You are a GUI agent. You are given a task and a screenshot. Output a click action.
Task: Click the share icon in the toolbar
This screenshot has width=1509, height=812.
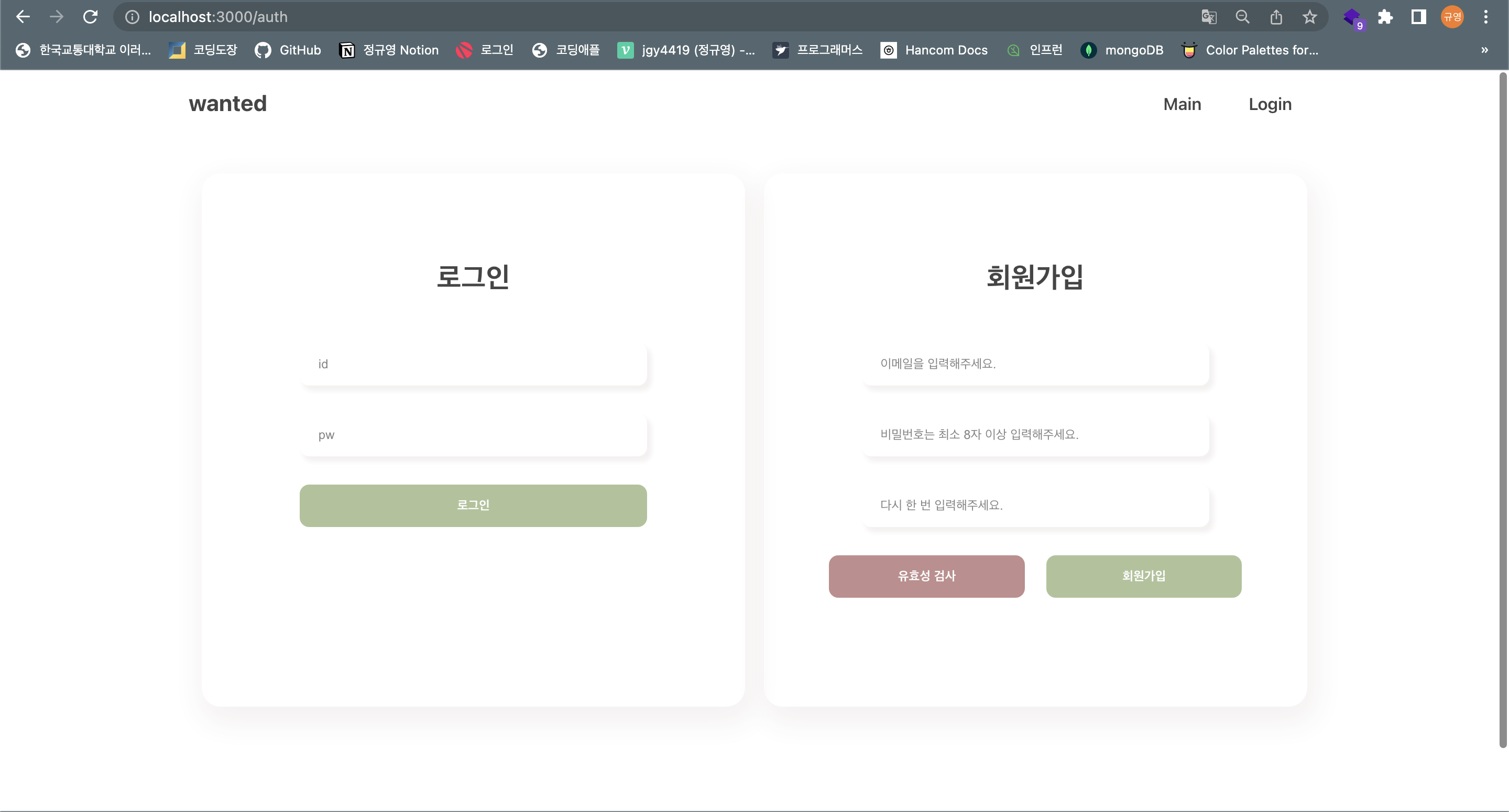(x=1276, y=16)
